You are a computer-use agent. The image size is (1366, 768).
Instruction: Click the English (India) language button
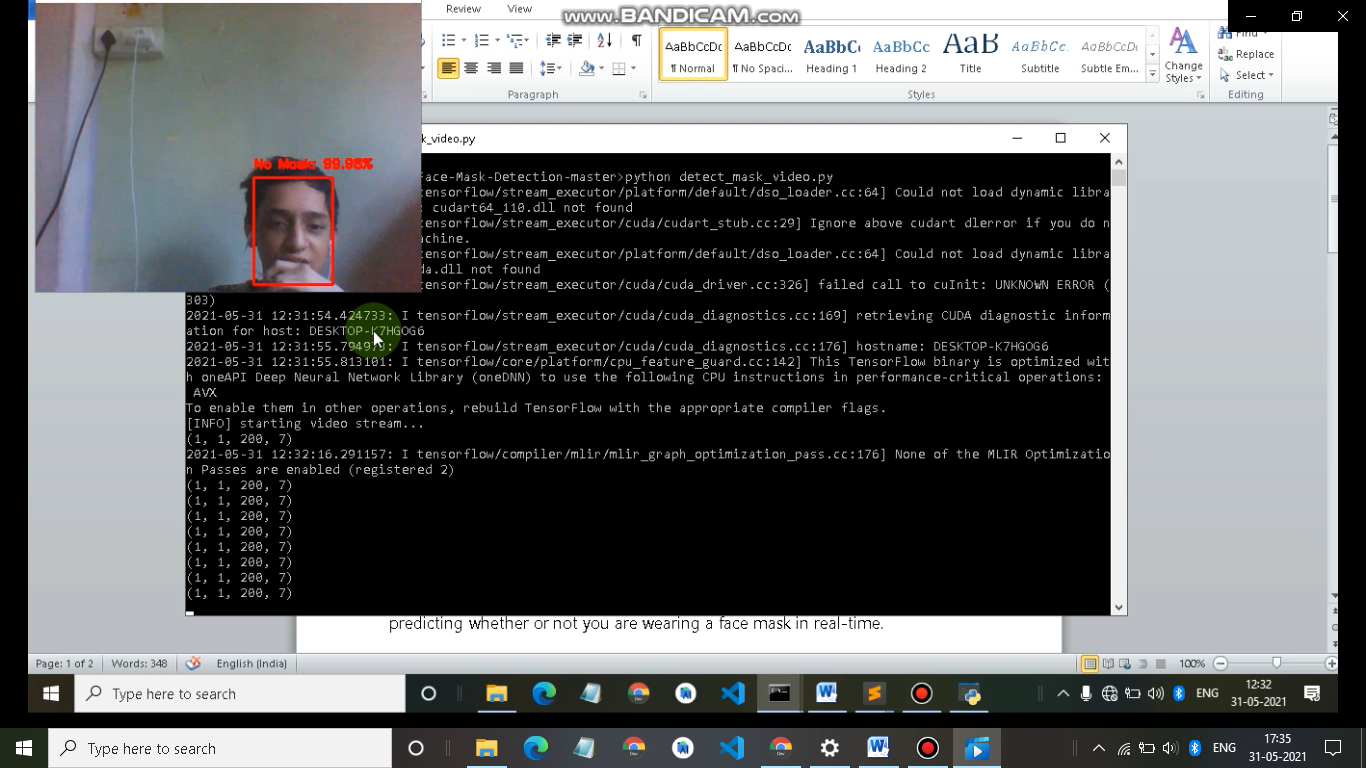click(251, 663)
